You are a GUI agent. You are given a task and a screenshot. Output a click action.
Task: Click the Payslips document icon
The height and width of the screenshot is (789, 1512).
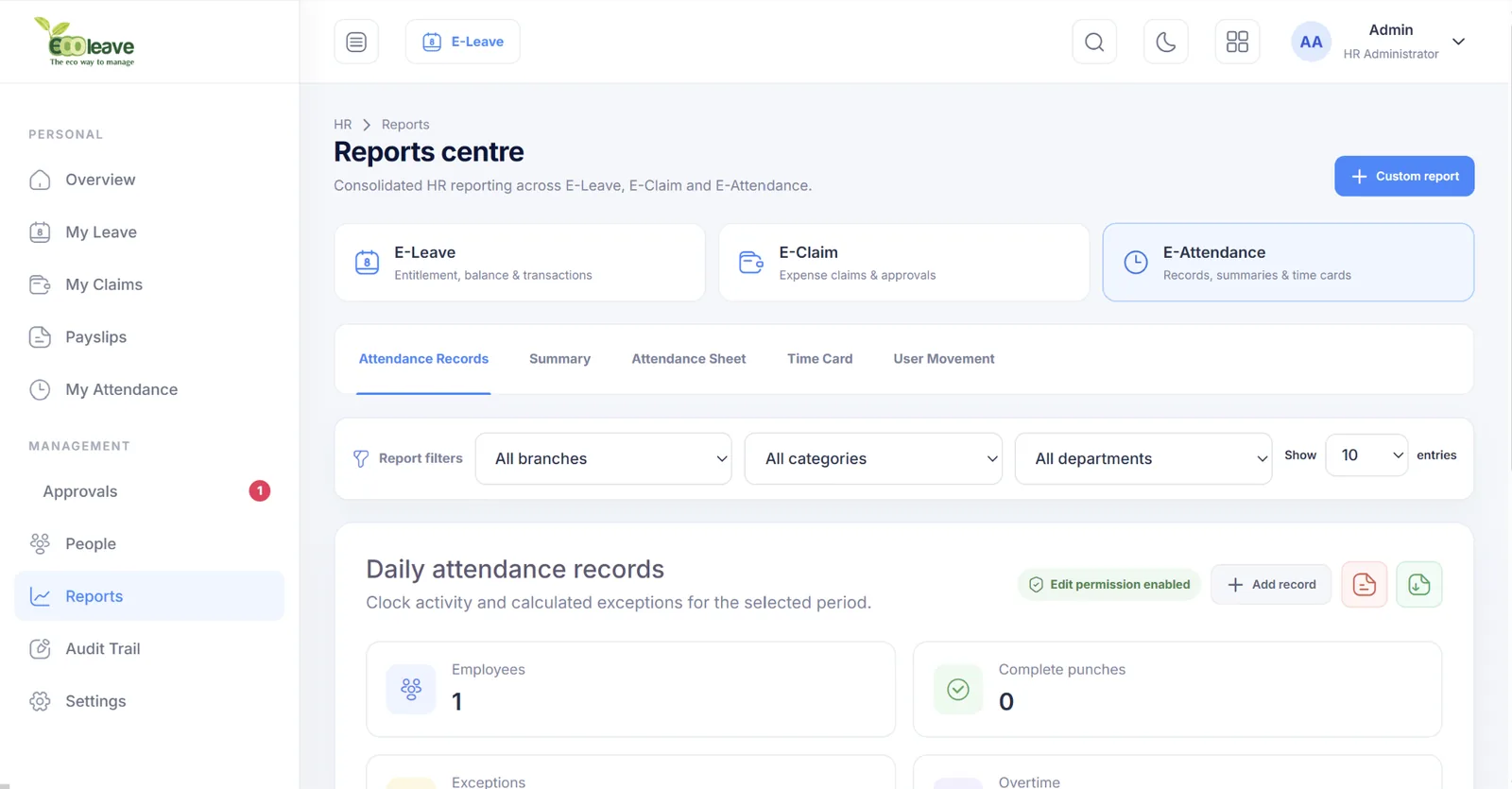pyautogui.click(x=40, y=337)
